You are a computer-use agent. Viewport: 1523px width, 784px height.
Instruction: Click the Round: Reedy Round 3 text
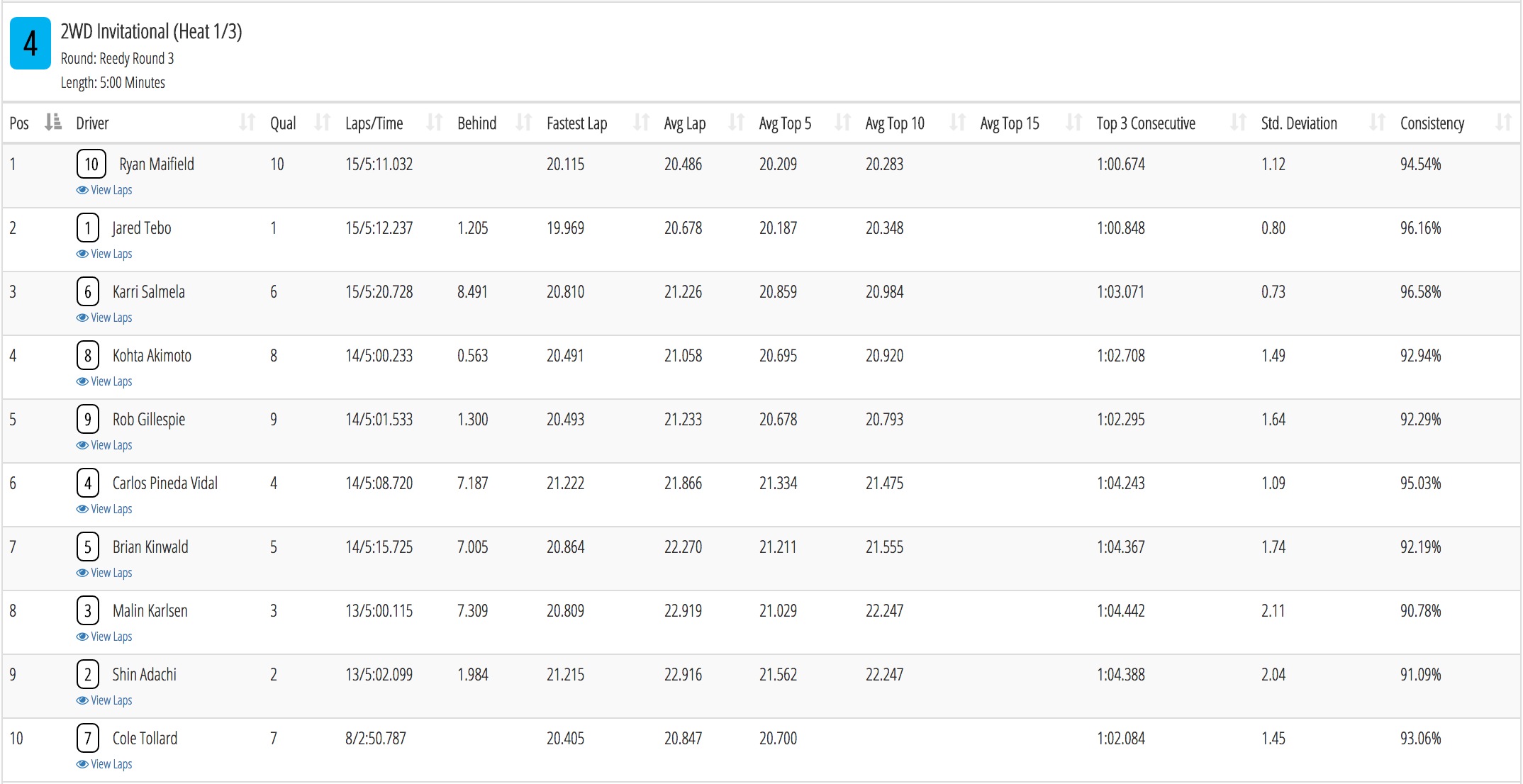click(118, 59)
